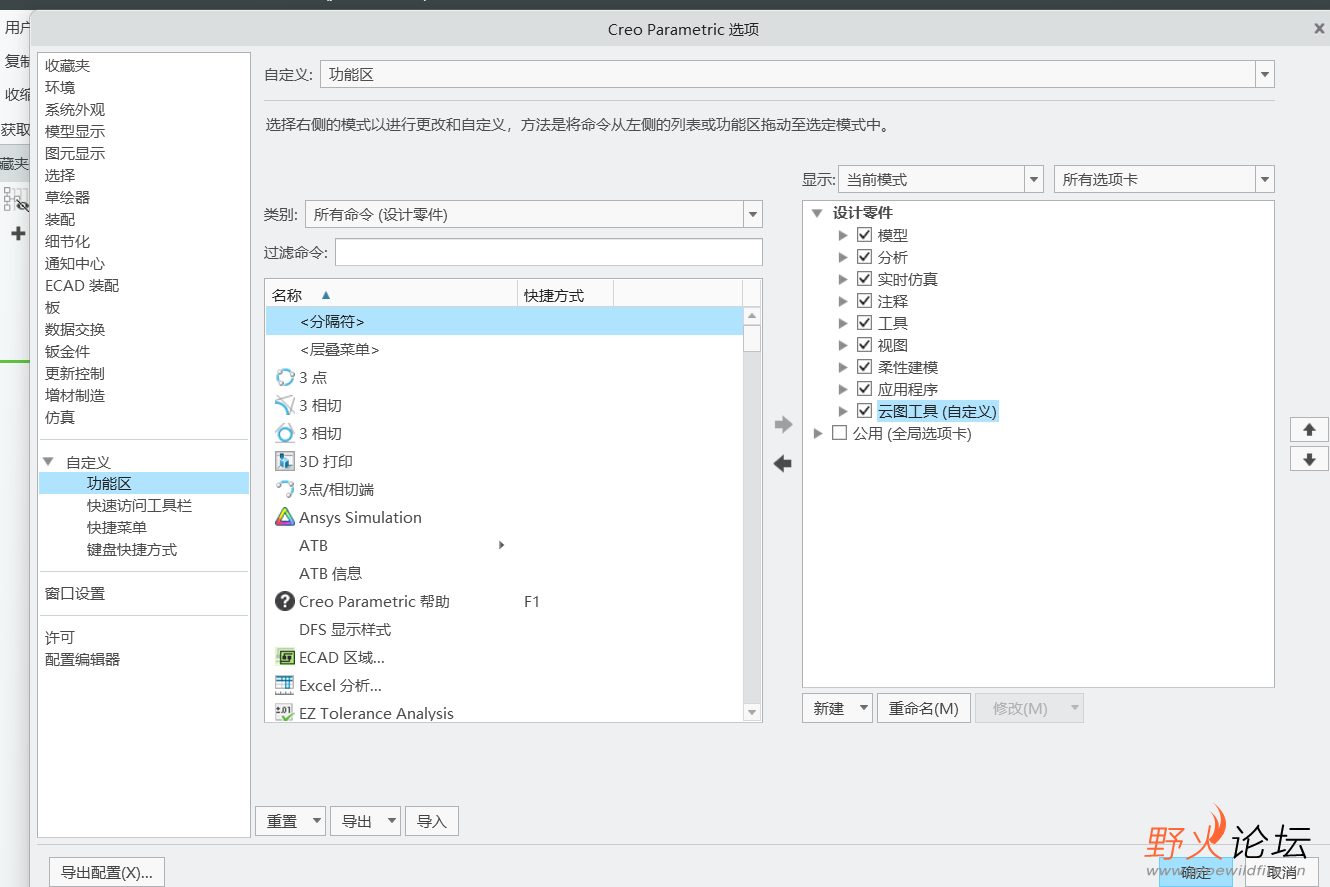The height and width of the screenshot is (887, 1330).
Task: Open the 自定义 功能区 dropdown
Action: [1265, 74]
